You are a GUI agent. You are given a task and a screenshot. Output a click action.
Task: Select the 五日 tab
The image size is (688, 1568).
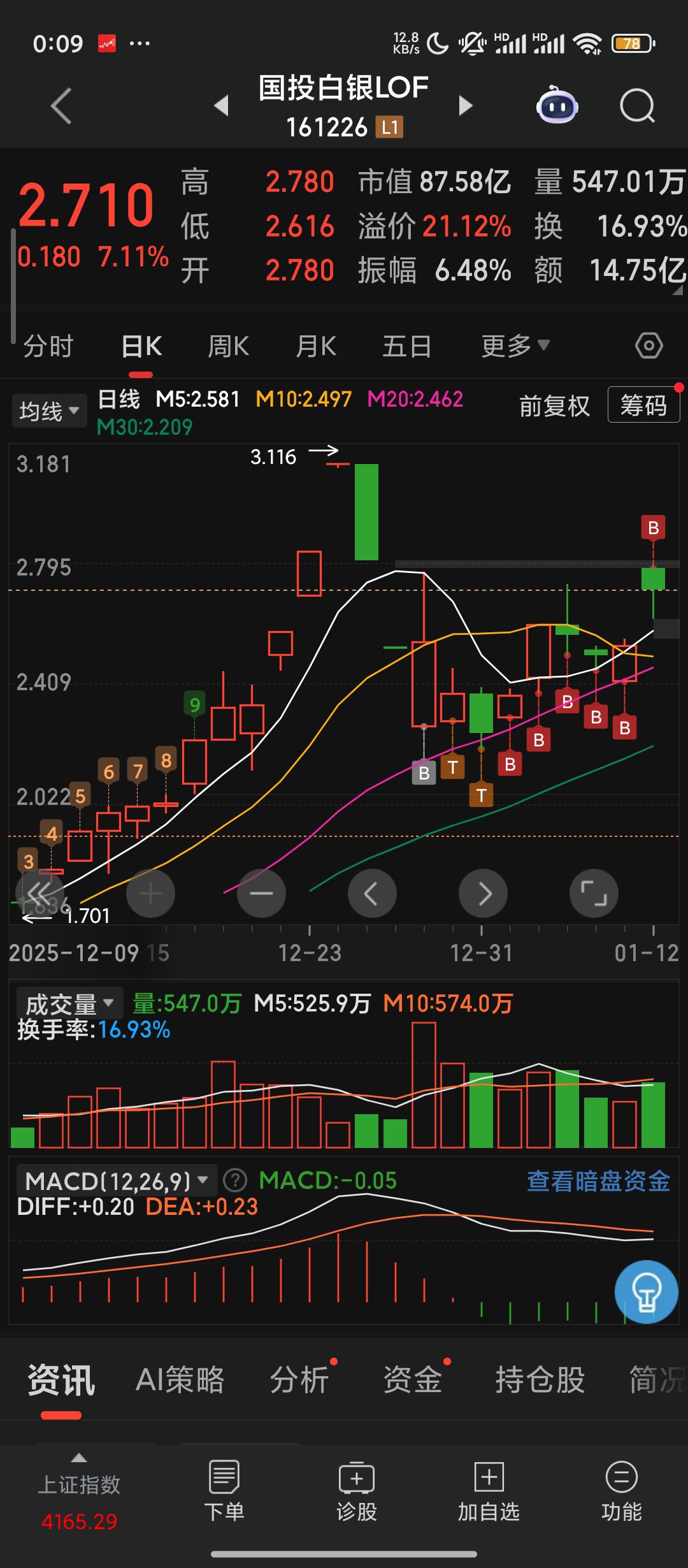tap(406, 347)
